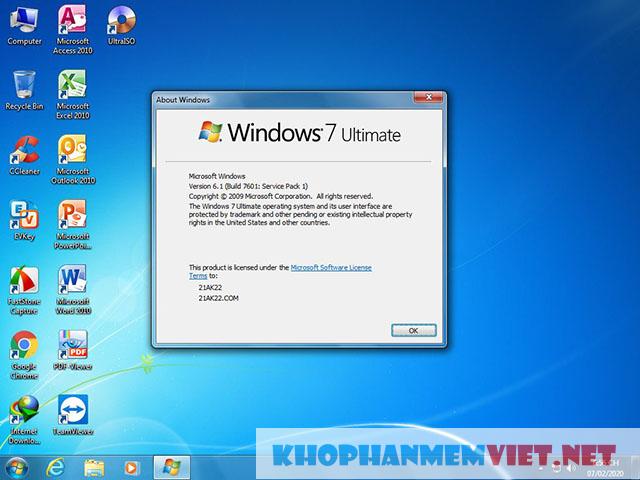
Task: Select the TeamViewer desktop shortcut
Action: pos(73,415)
